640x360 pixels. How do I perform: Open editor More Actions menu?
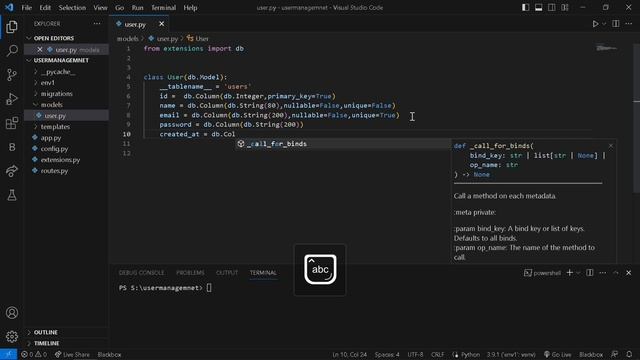[629, 24]
